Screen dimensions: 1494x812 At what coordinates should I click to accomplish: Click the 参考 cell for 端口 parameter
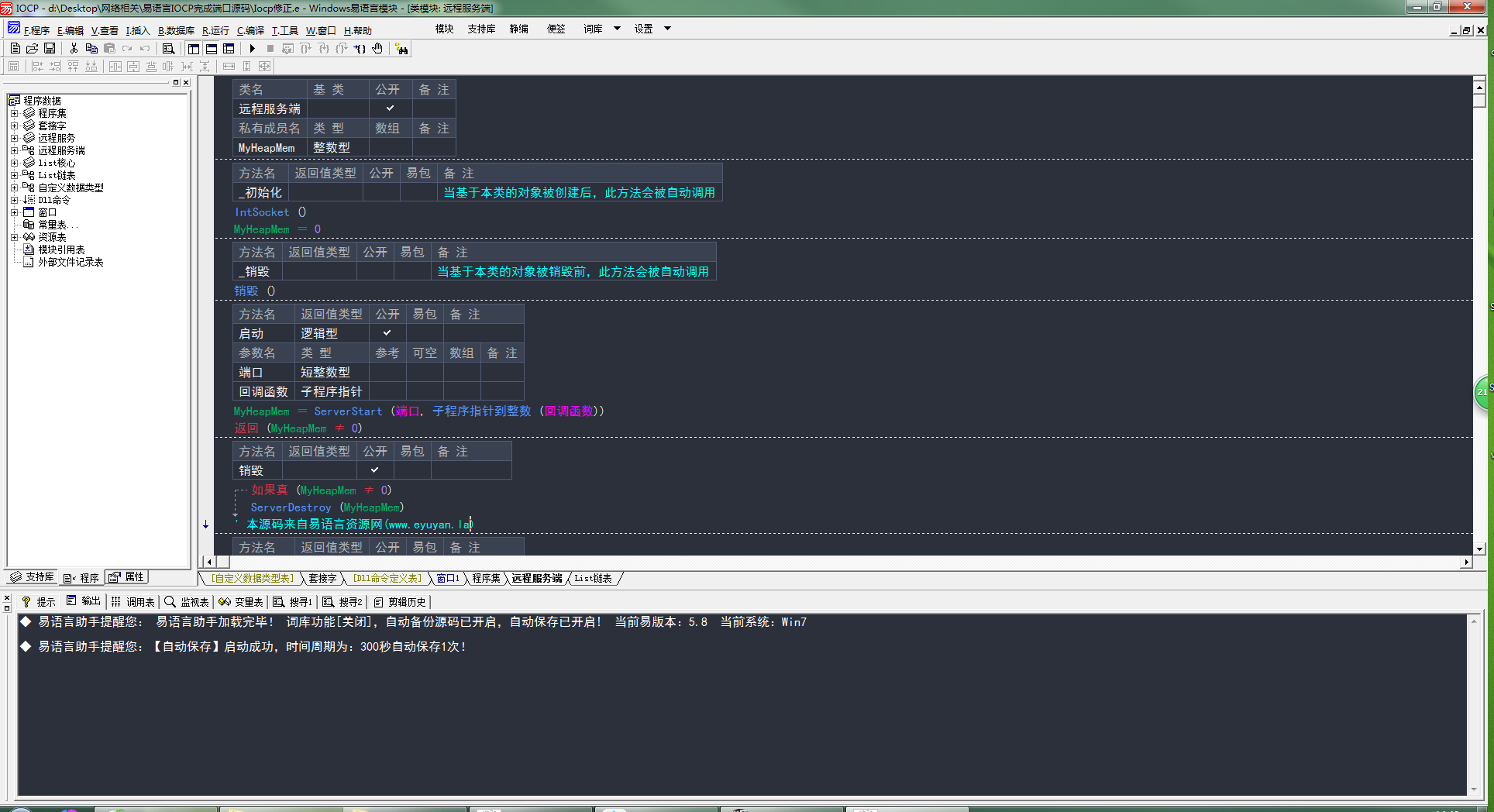(387, 372)
